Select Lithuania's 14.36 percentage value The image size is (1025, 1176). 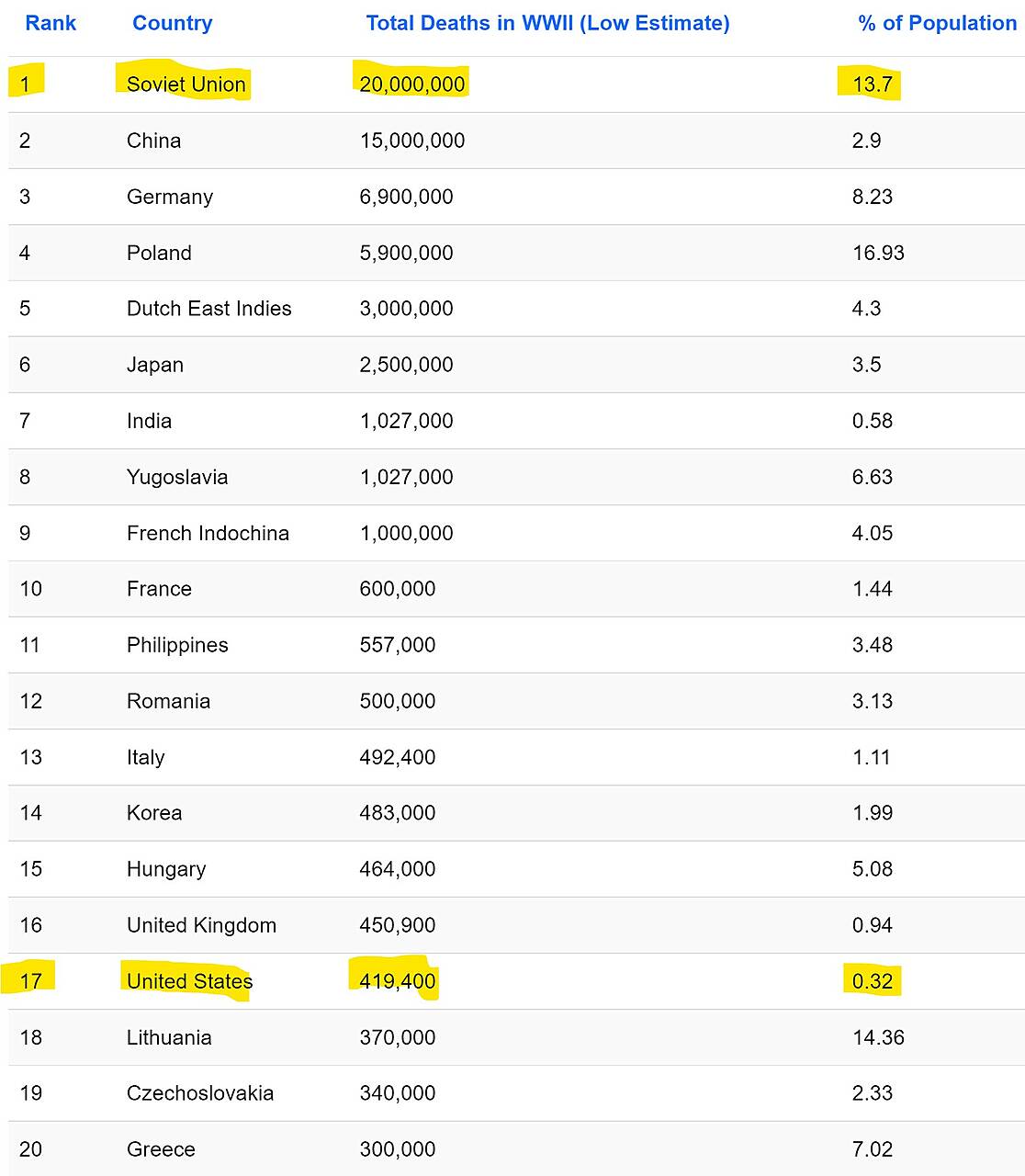pos(878,1037)
